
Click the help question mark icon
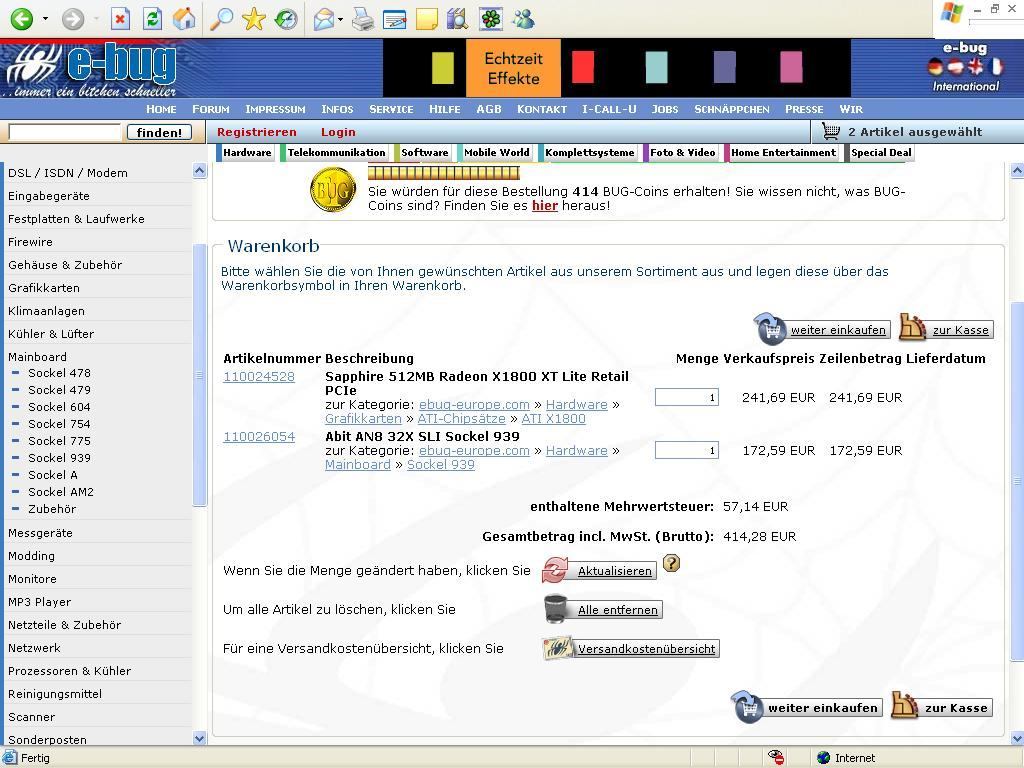coord(671,563)
